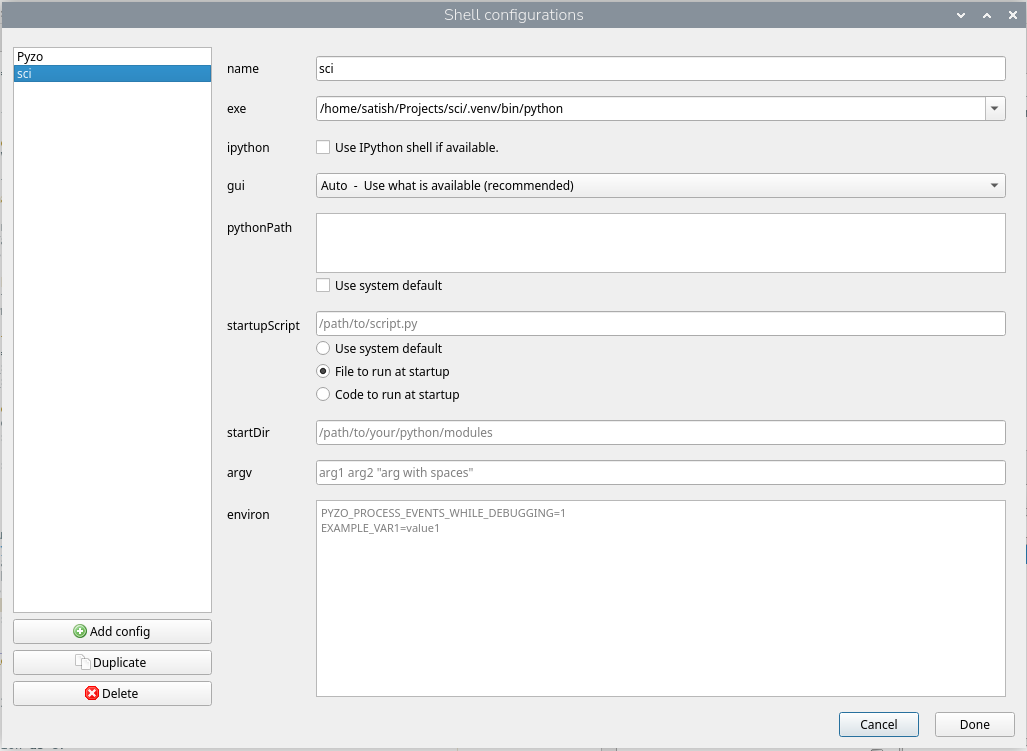Click inside the pythonPath text area
The image size is (1027, 751).
click(x=660, y=243)
